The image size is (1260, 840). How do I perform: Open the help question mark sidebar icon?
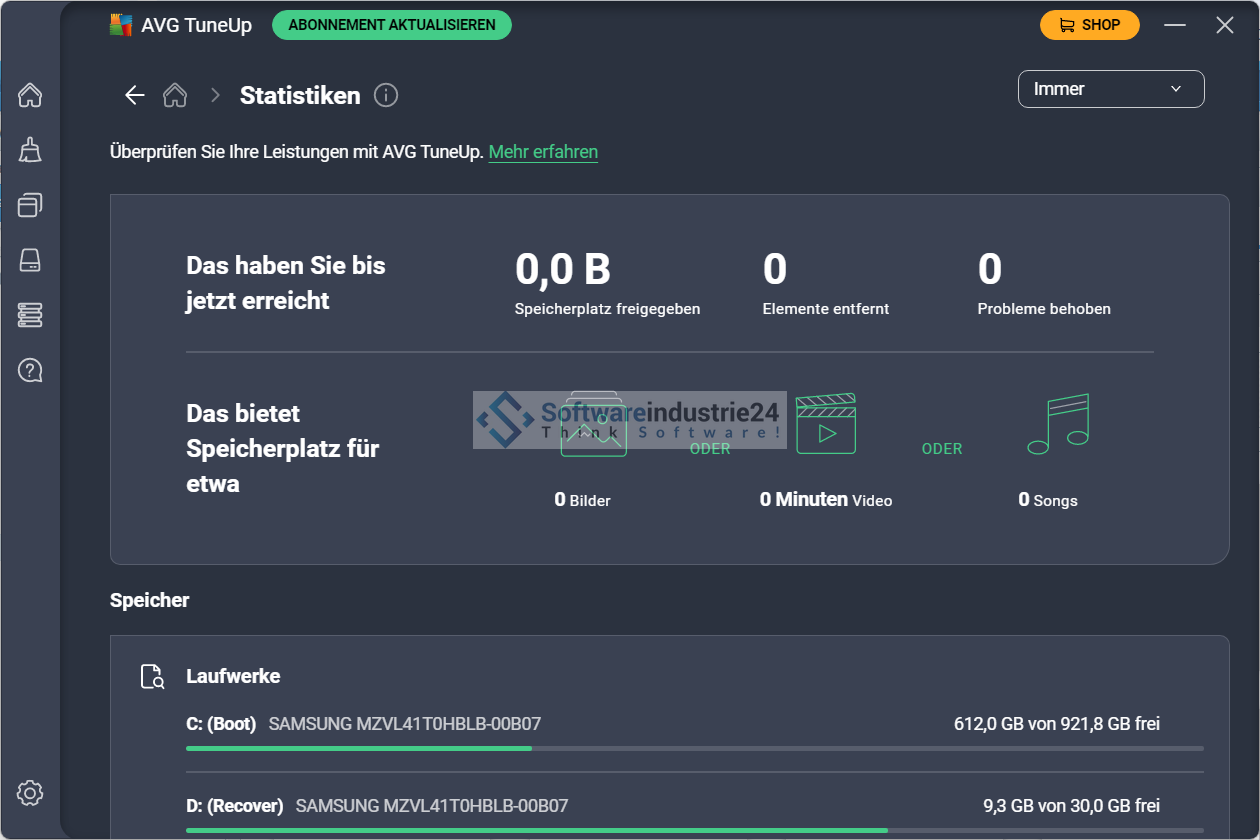coord(30,370)
